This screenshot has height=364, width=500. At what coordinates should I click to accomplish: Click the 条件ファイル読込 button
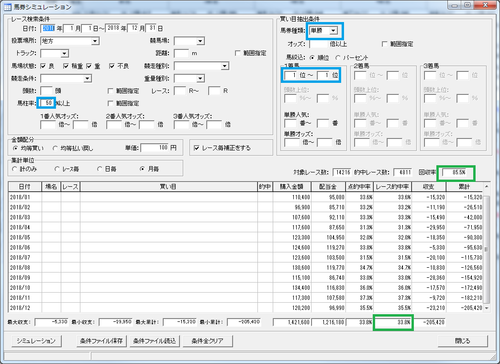pos(154,341)
